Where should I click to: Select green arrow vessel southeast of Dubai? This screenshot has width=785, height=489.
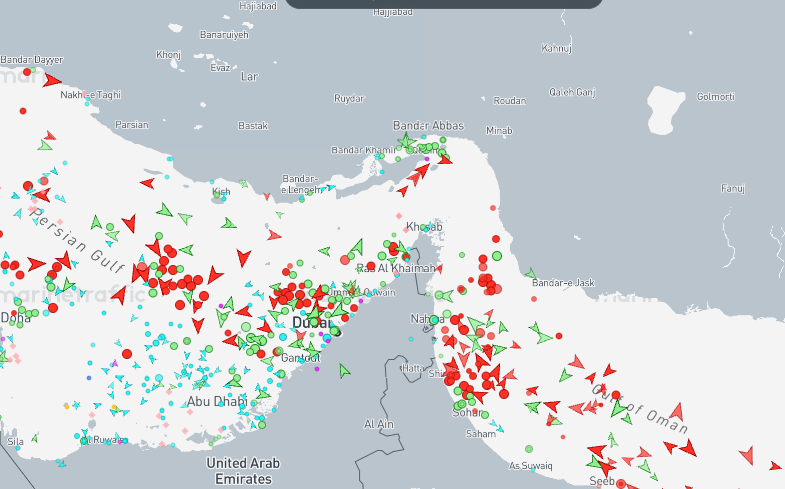(345, 370)
